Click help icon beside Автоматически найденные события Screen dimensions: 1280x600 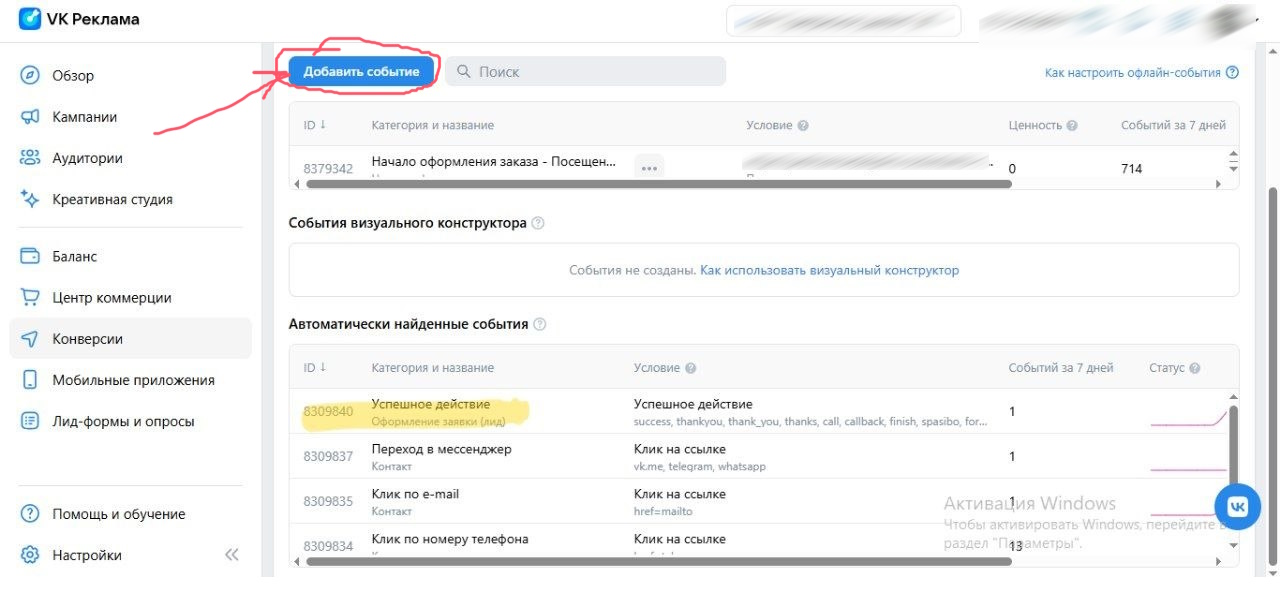click(540, 324)
